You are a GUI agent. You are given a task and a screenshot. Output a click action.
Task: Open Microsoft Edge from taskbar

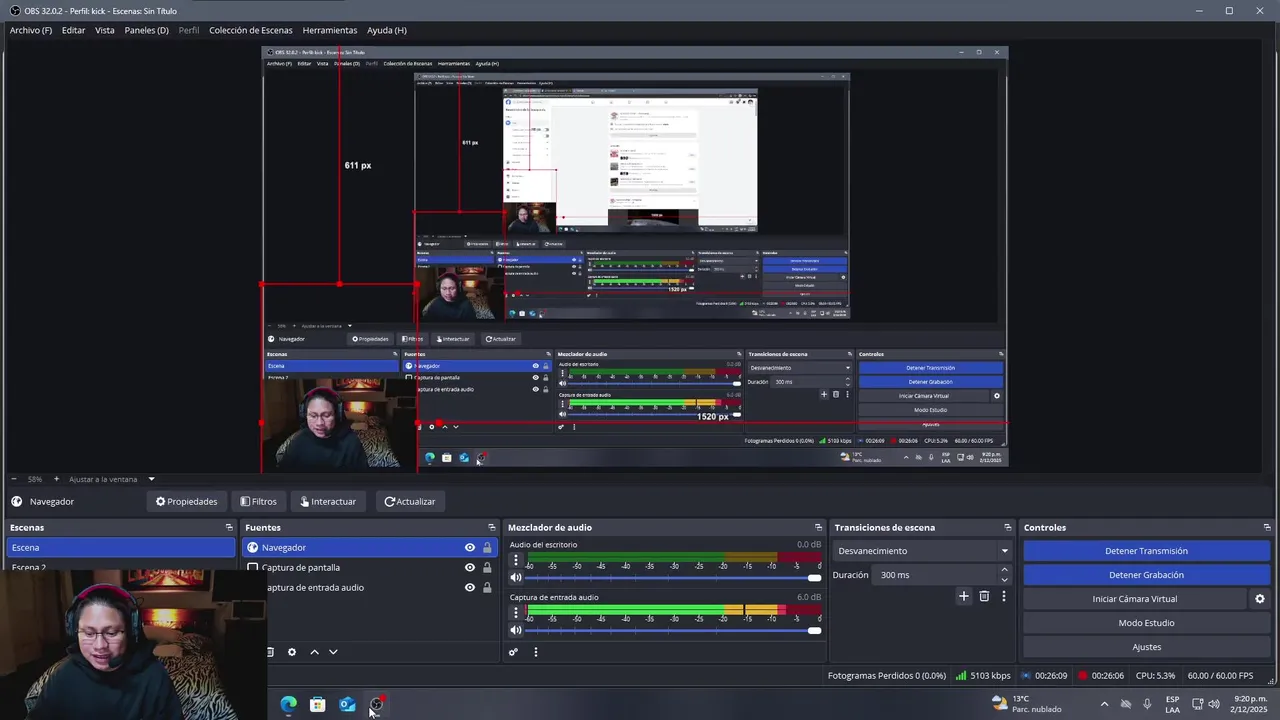[x=288, y=704]
